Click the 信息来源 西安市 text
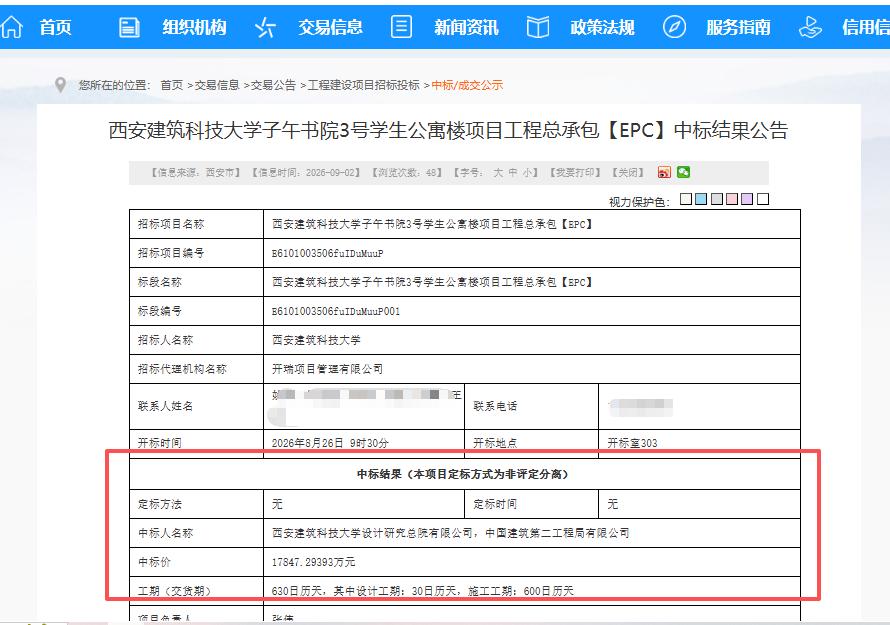The image size is (890, 625). (x=196, y=173)
